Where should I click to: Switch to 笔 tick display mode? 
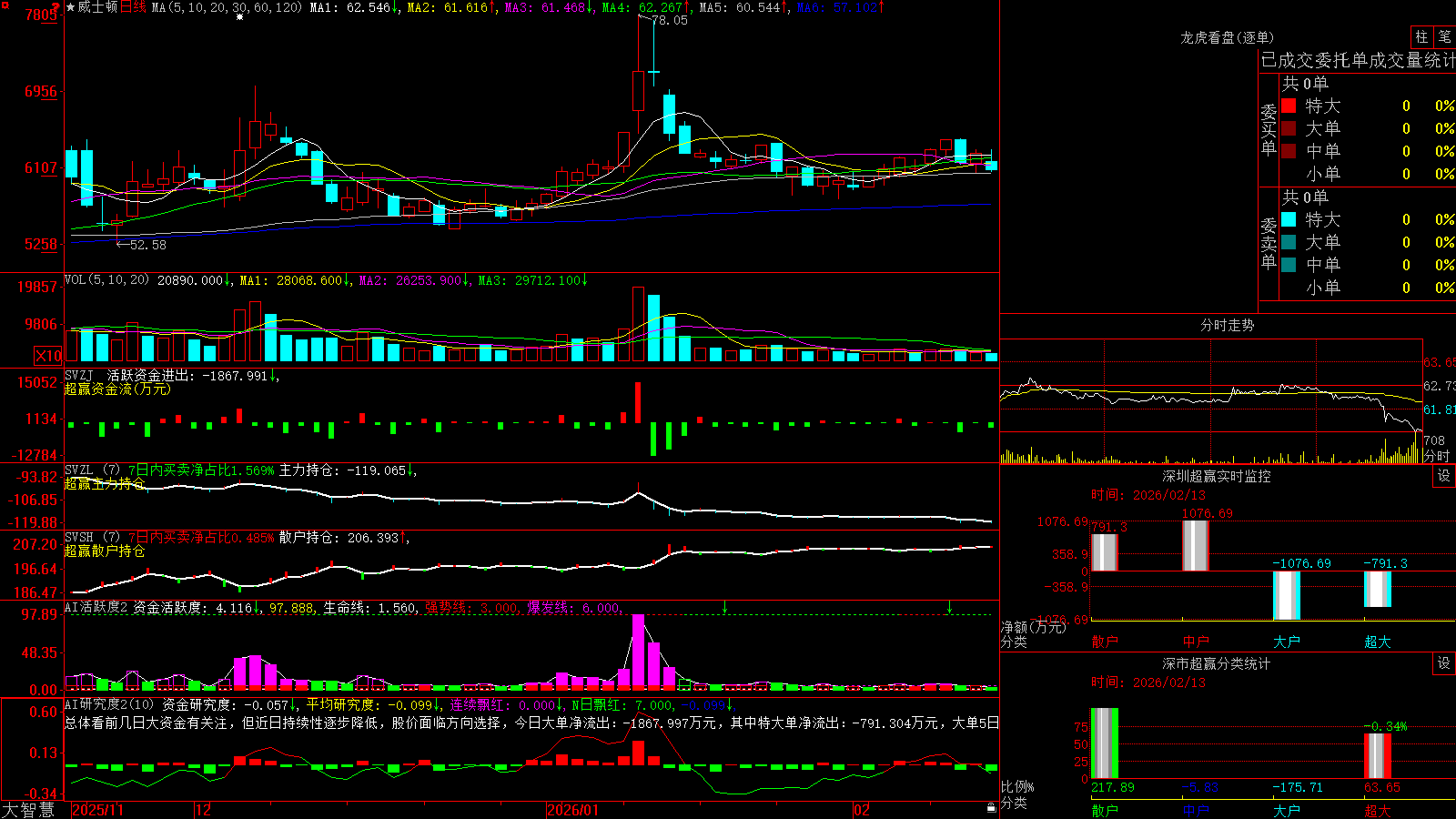pyautogui.click(x=1445, y=36)
